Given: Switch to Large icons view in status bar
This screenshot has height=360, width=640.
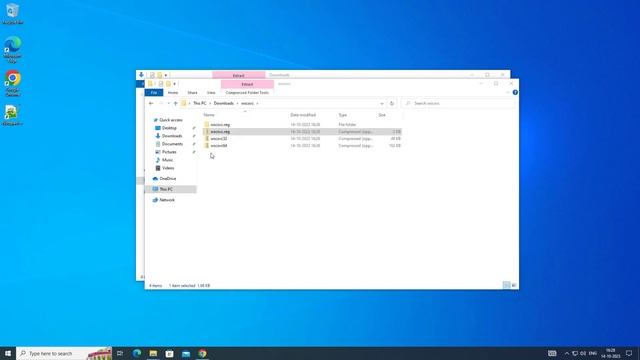Looking at the screenshot, I should click(514, 285).
